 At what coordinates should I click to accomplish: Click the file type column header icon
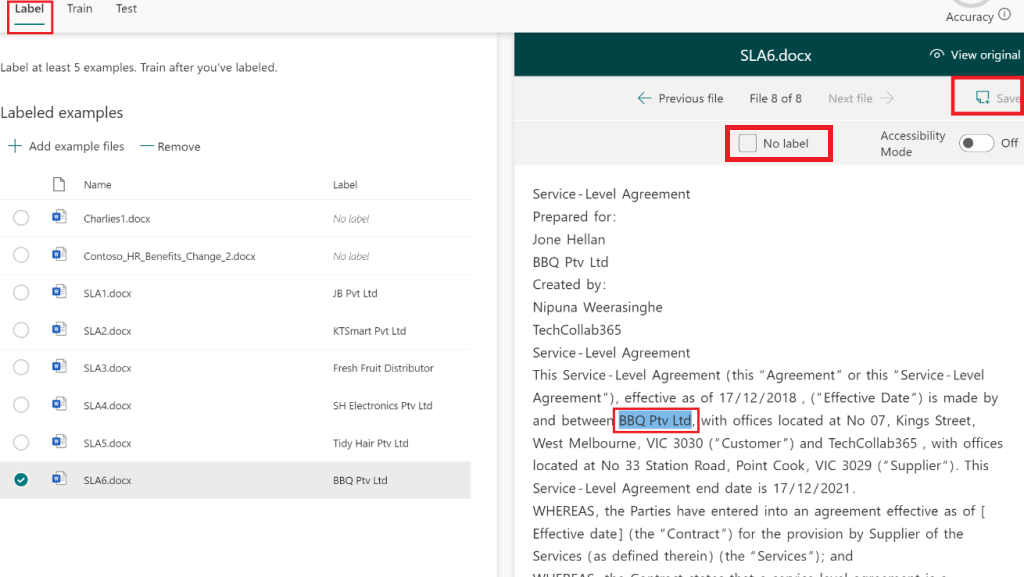pos(59,184)
